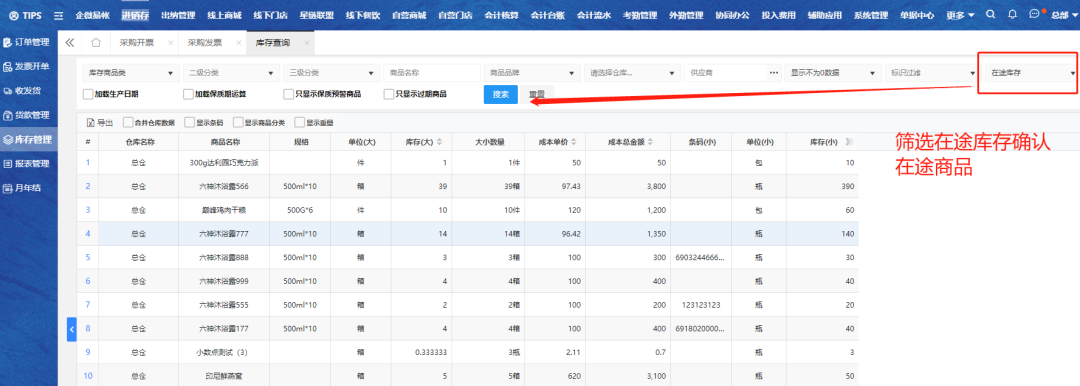Image resolution: width=1080 pixels, height=386 pixels.
Task: Open the 进销存 menu
Action: pos(135,14)
